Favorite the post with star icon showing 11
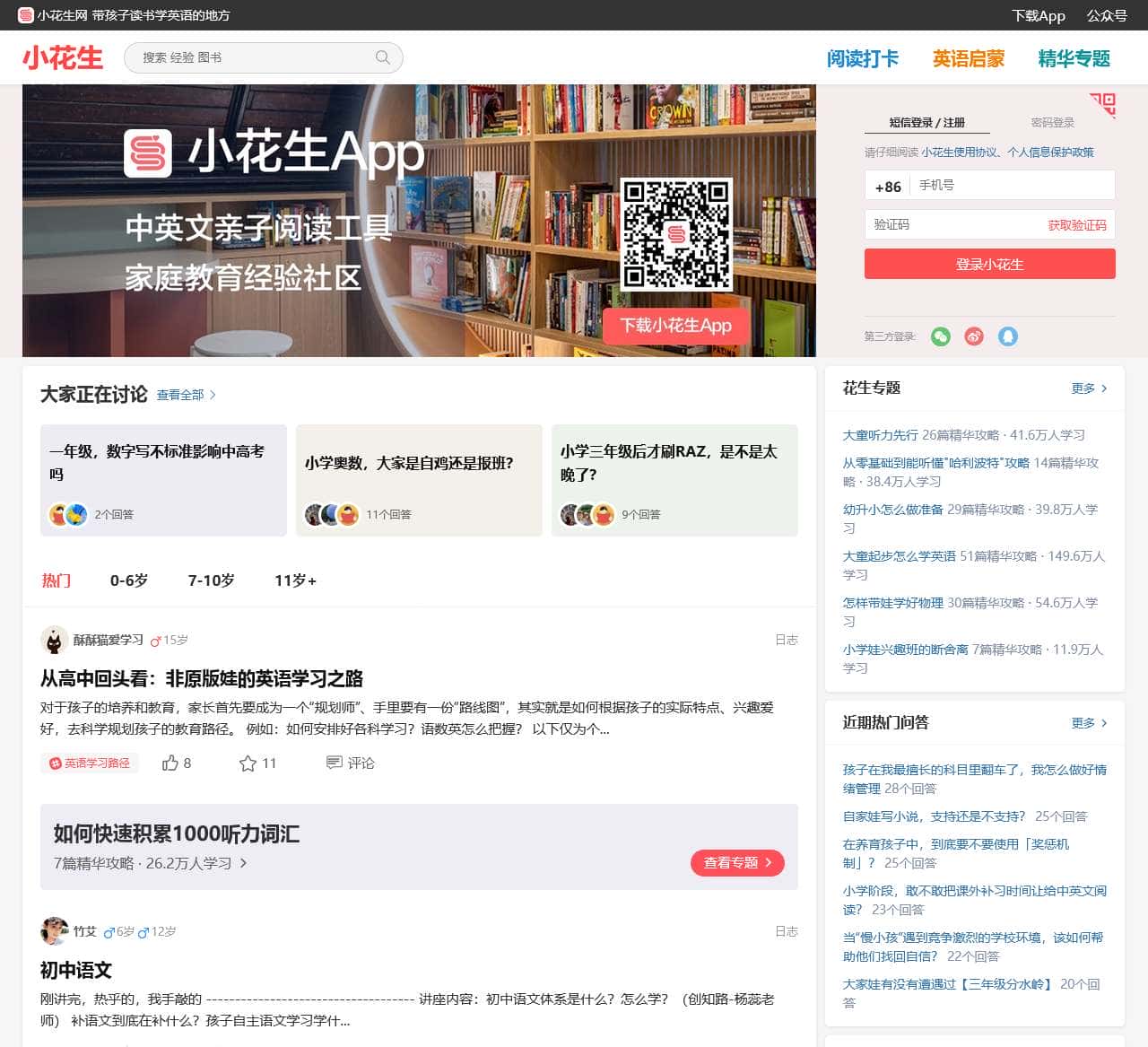Viewport: 1148px width, 1047px height. [257, 763]
